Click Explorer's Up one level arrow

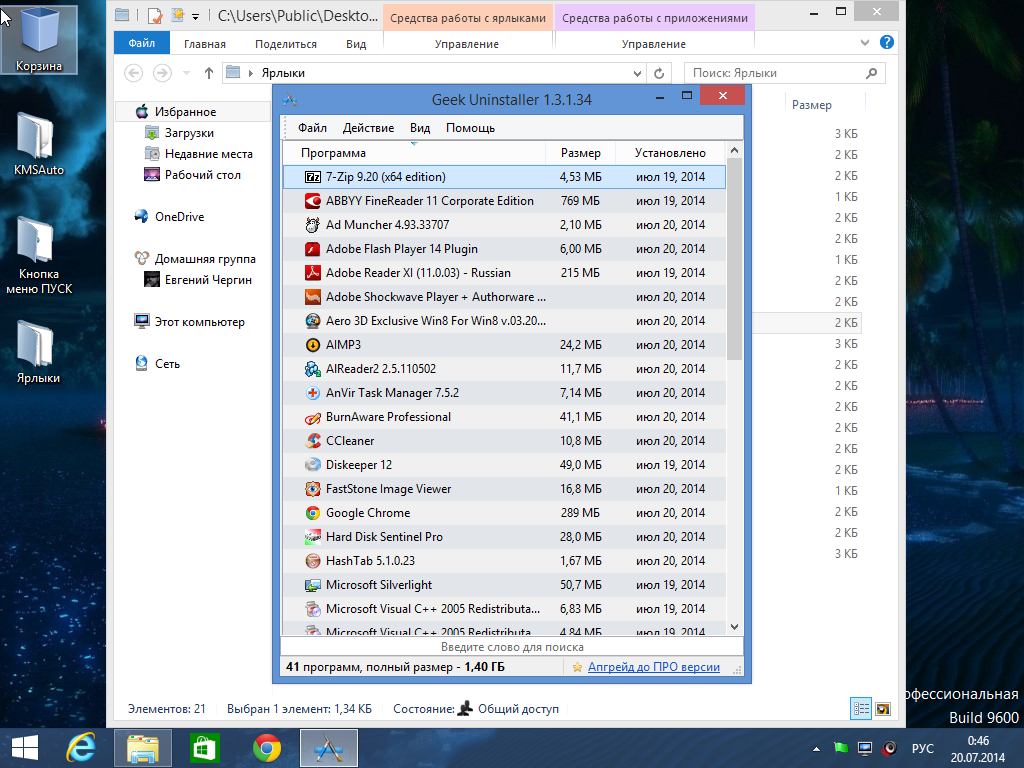pos(208,72)
